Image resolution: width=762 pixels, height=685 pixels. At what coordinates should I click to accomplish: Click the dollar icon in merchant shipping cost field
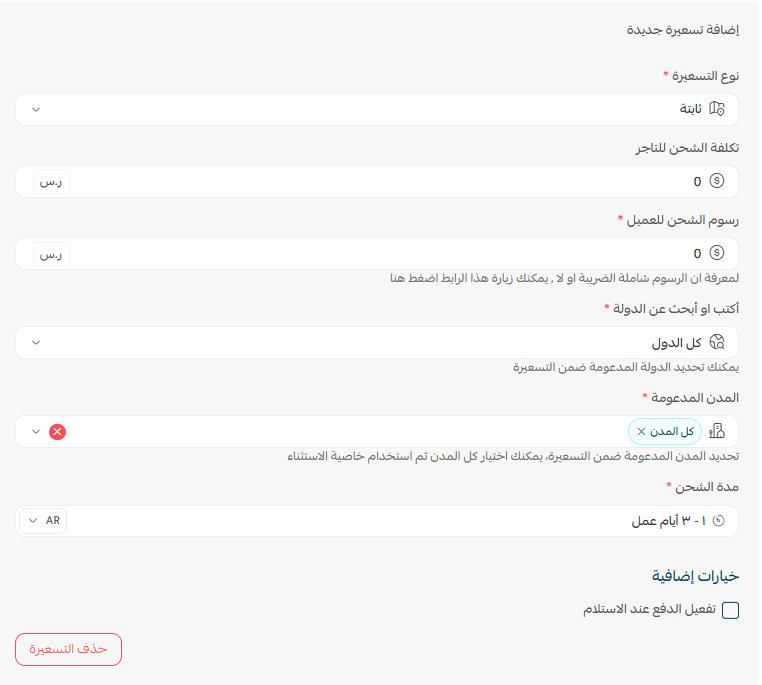(717, 181)
